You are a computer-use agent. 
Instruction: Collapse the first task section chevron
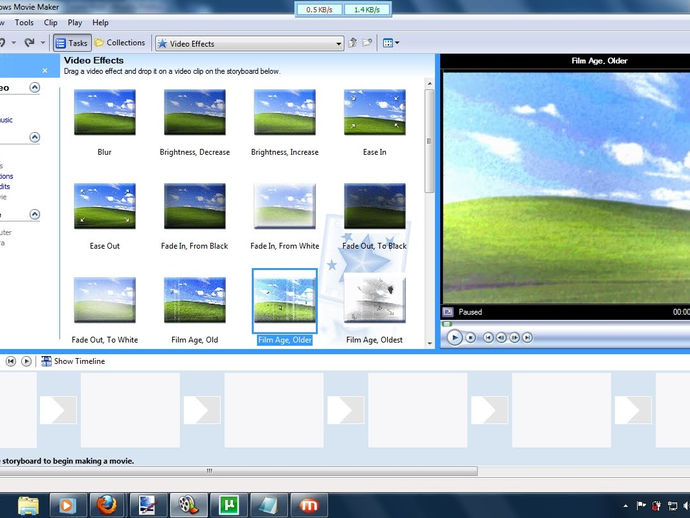(x=35, y=88)
